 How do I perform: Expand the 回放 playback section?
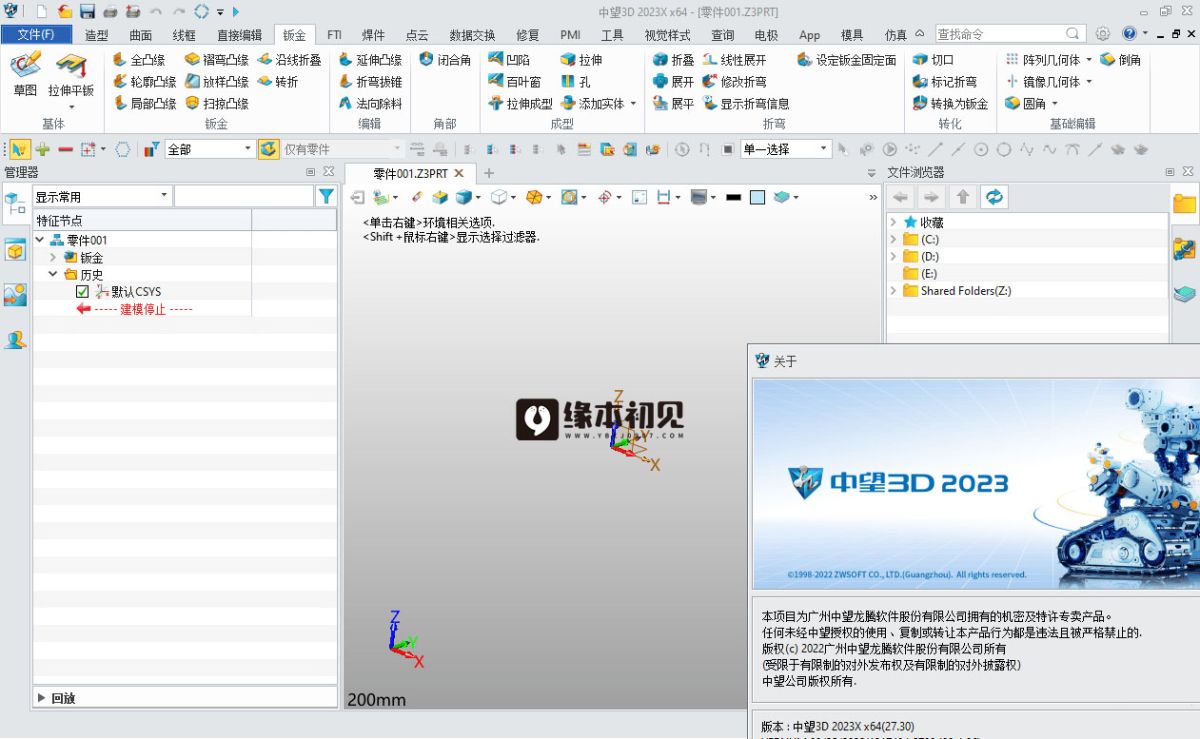point(42,698)
